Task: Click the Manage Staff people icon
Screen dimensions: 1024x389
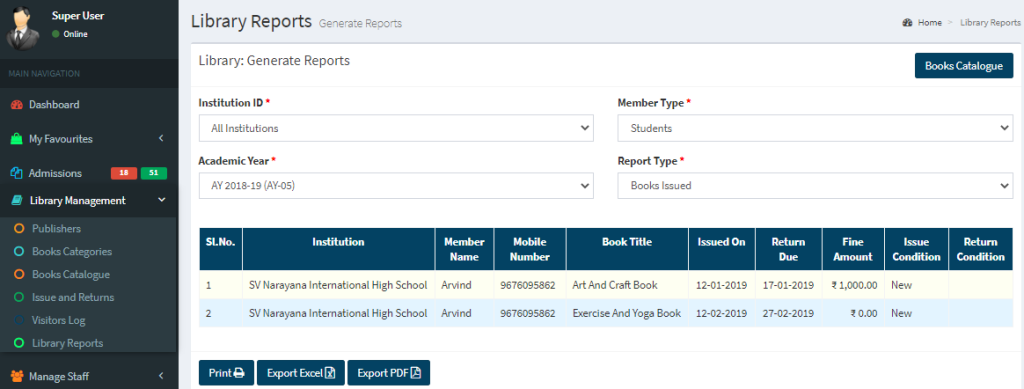Action: coord(17,377)
